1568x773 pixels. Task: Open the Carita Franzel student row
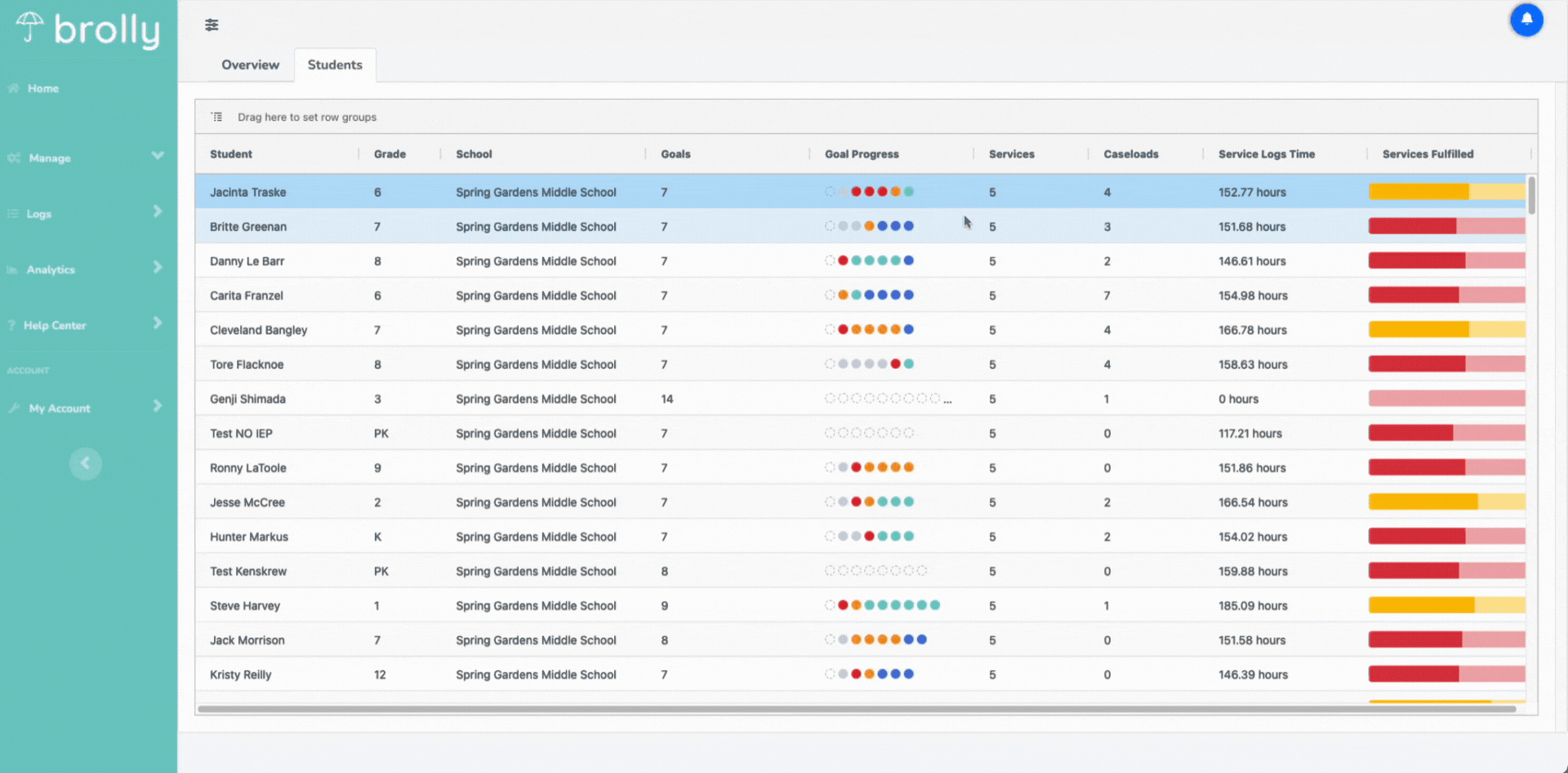[x=860, y=295]
